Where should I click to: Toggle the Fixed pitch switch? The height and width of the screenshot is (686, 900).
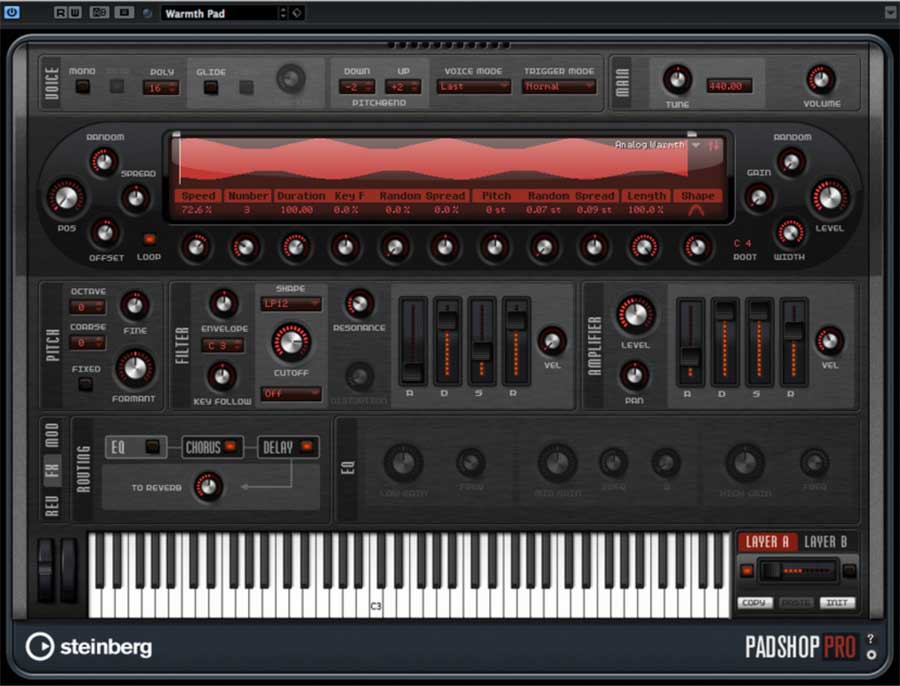86,384
